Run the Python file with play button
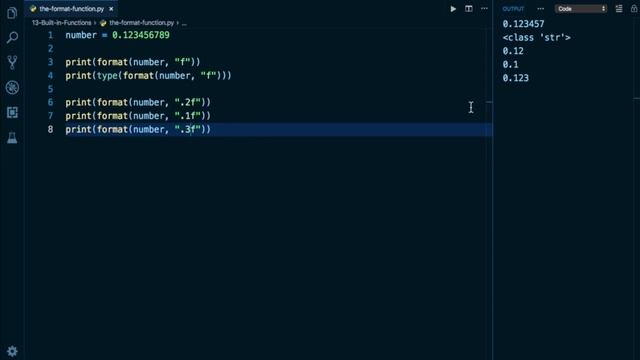Image resolution: width=640 pixels, height=360 pixels. click(453, 9)
